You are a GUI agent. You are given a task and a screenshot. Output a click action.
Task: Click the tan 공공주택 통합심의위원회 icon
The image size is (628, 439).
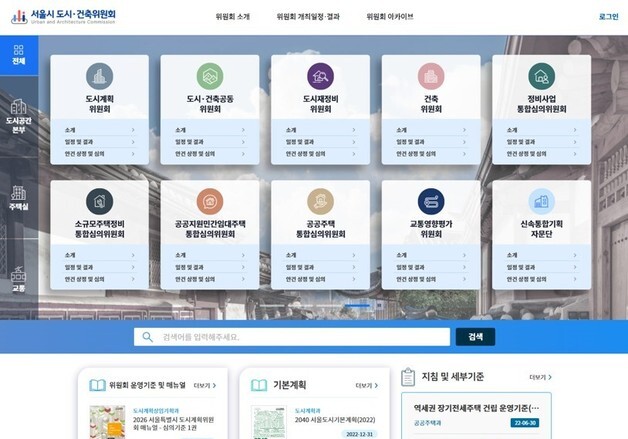click(320, 201)
